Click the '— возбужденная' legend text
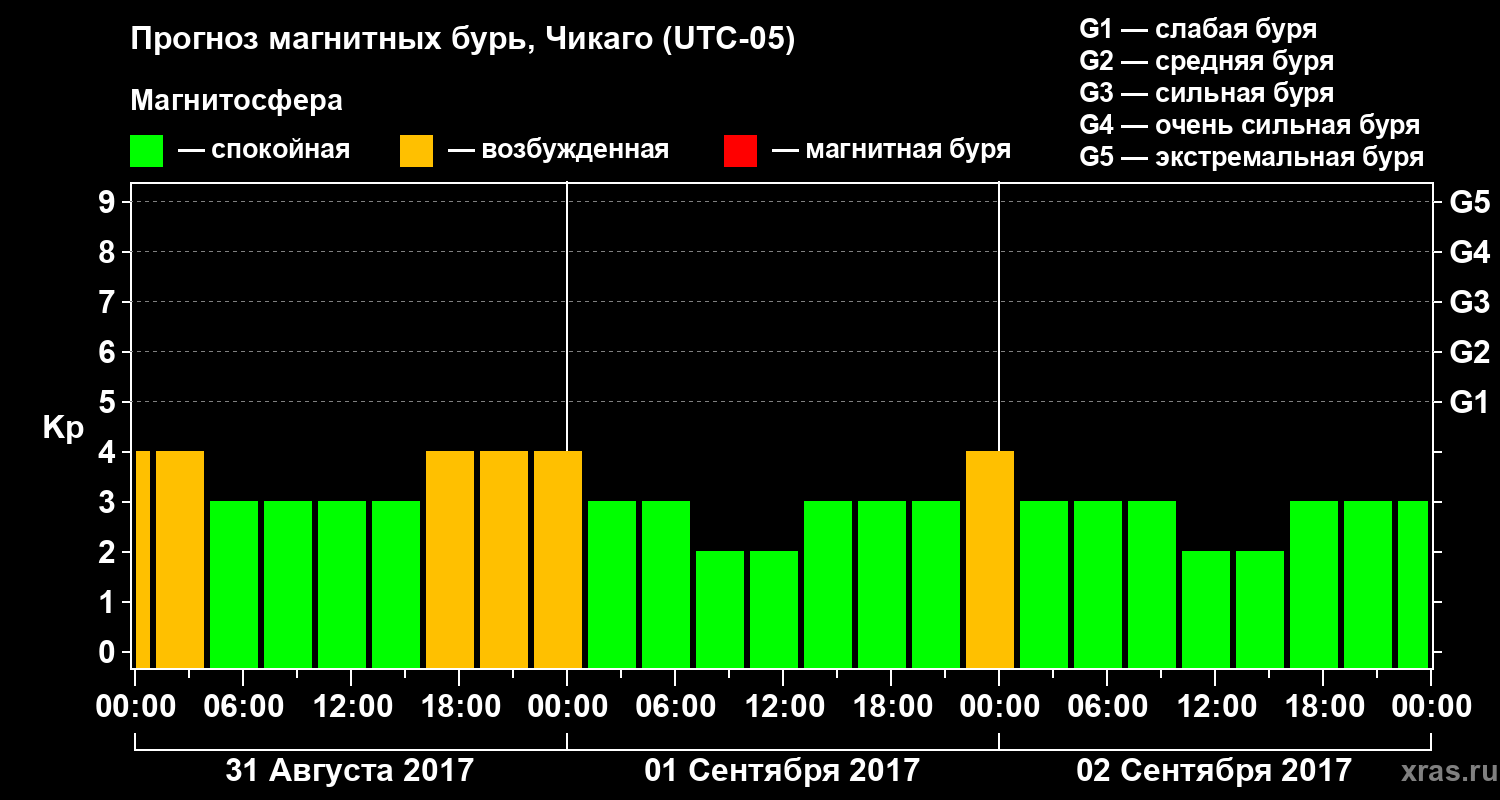1500x800 pixels. 558,151
